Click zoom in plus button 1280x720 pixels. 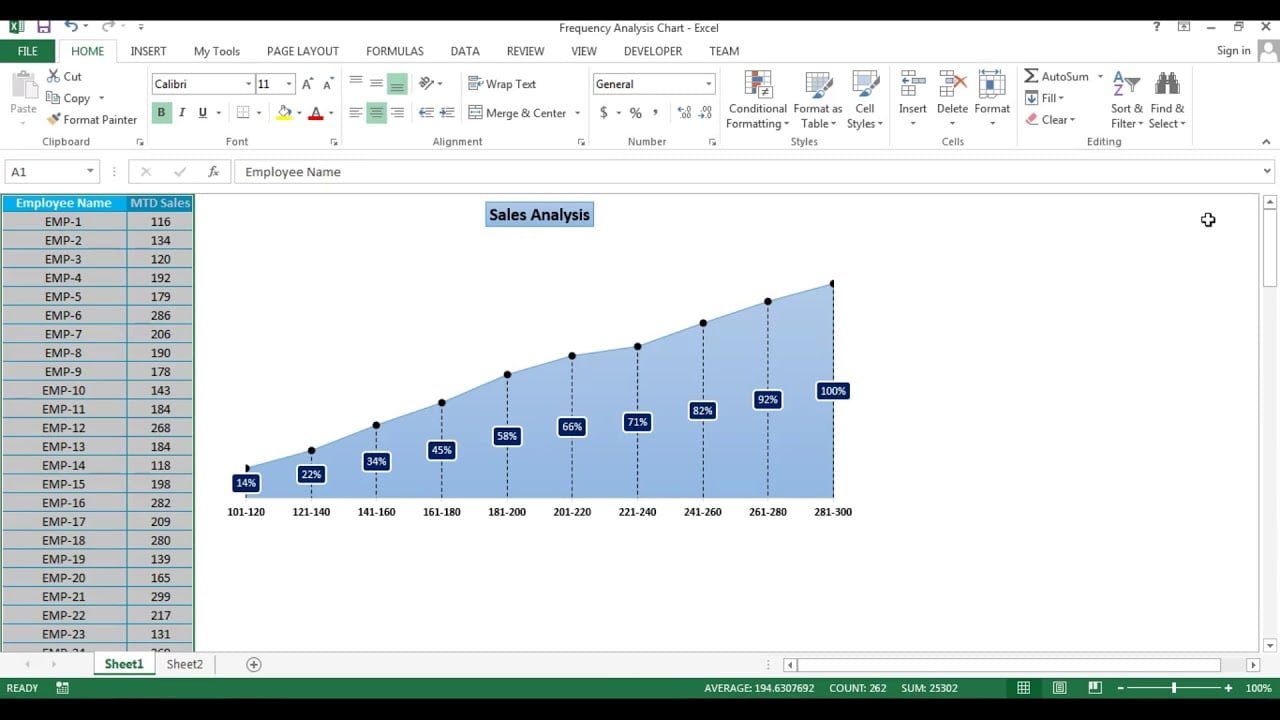click(x=1229, y=688)
